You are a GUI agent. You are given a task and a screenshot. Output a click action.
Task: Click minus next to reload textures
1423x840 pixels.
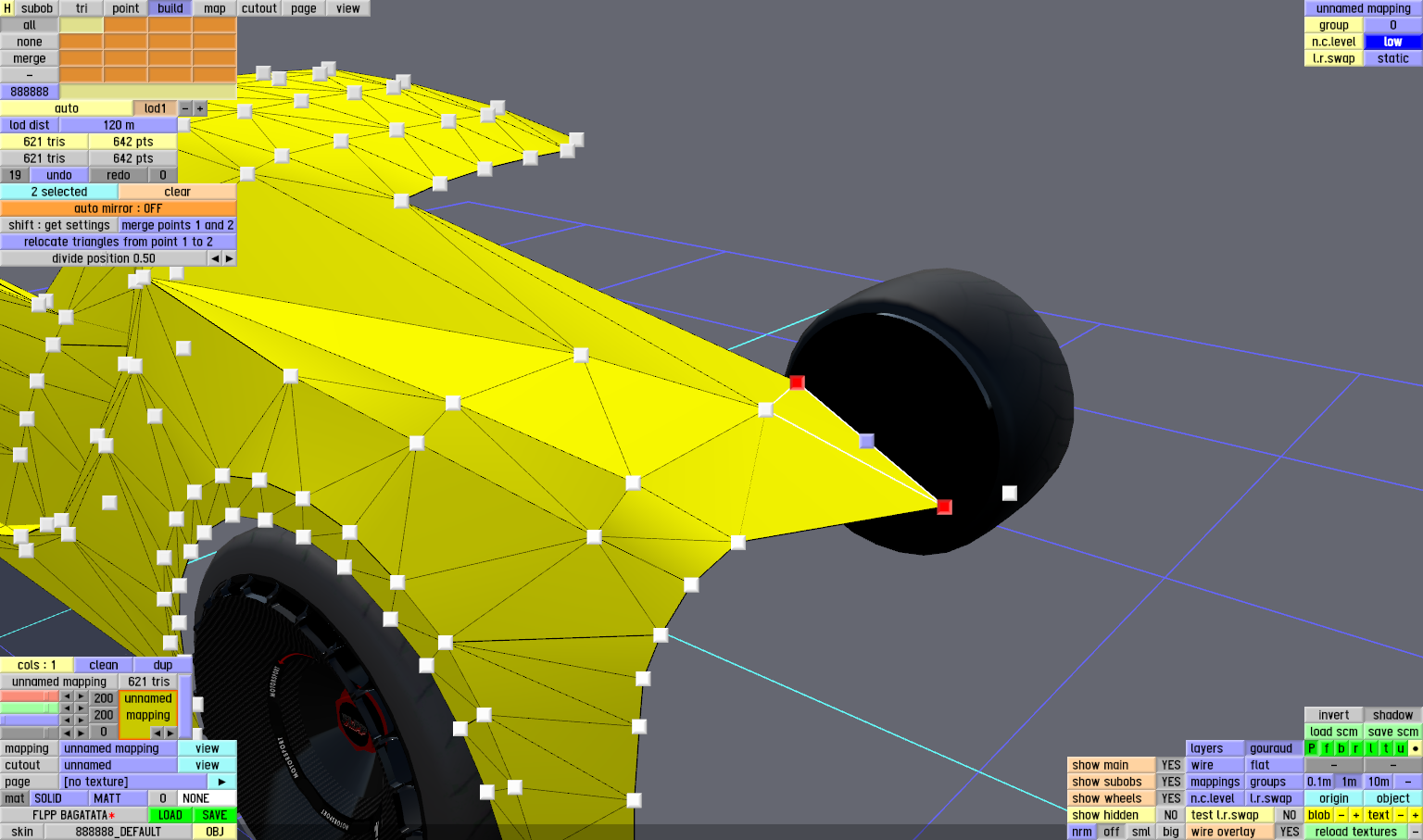1415,832
